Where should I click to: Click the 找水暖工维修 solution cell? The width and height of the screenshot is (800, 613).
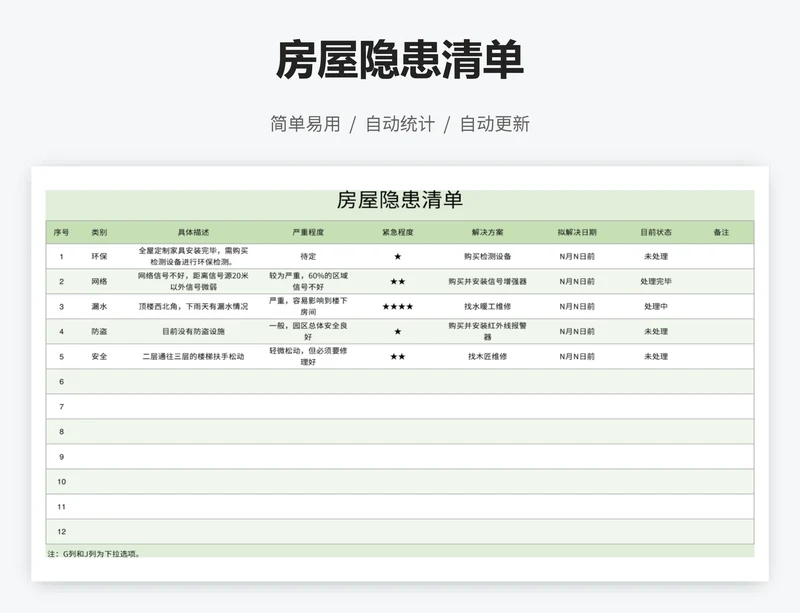[x=488, y=307]
